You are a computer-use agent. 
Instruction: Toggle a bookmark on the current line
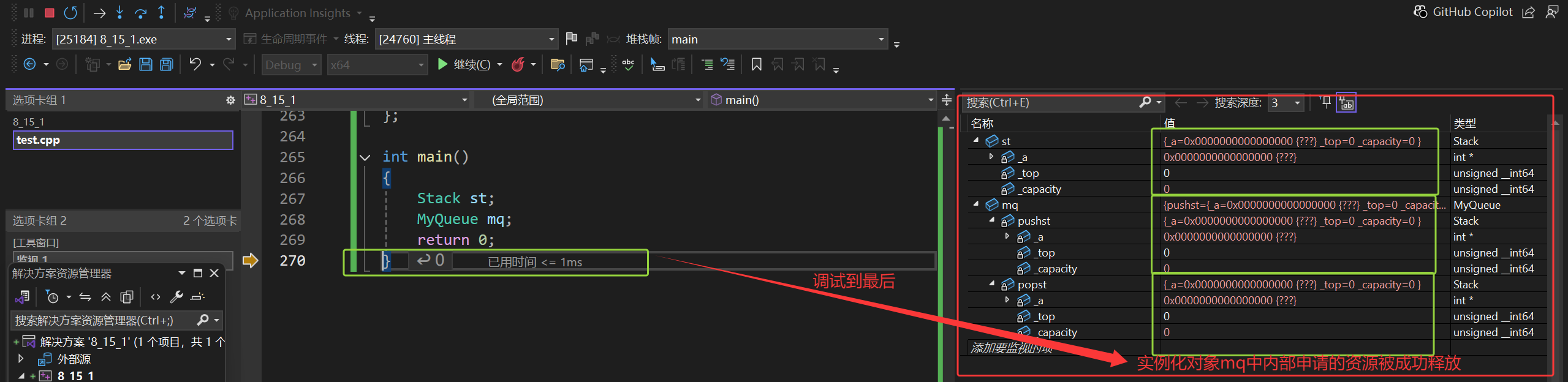tap(757, 64)
